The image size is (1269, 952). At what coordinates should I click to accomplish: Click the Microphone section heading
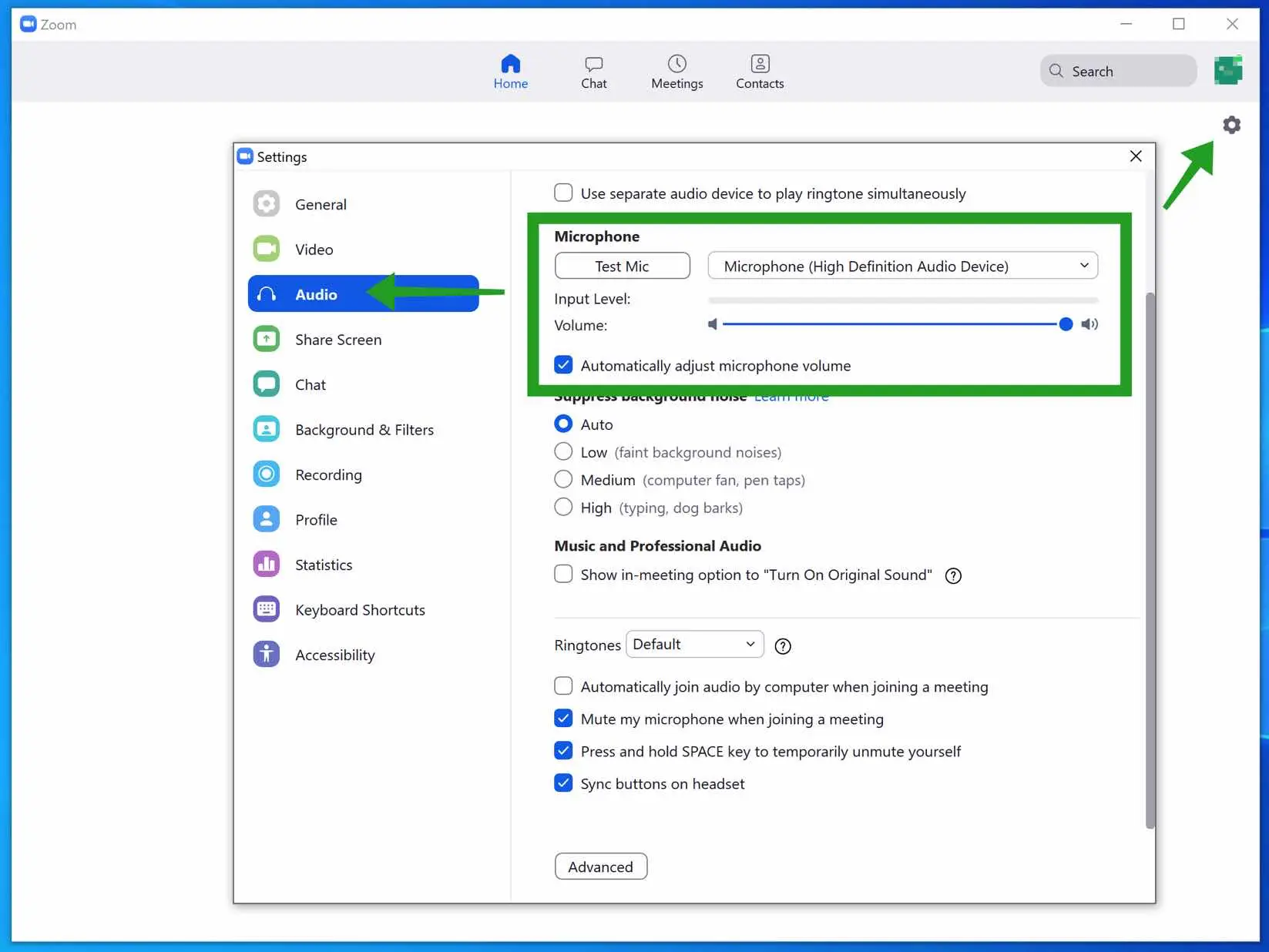click(x=596, y=236)
